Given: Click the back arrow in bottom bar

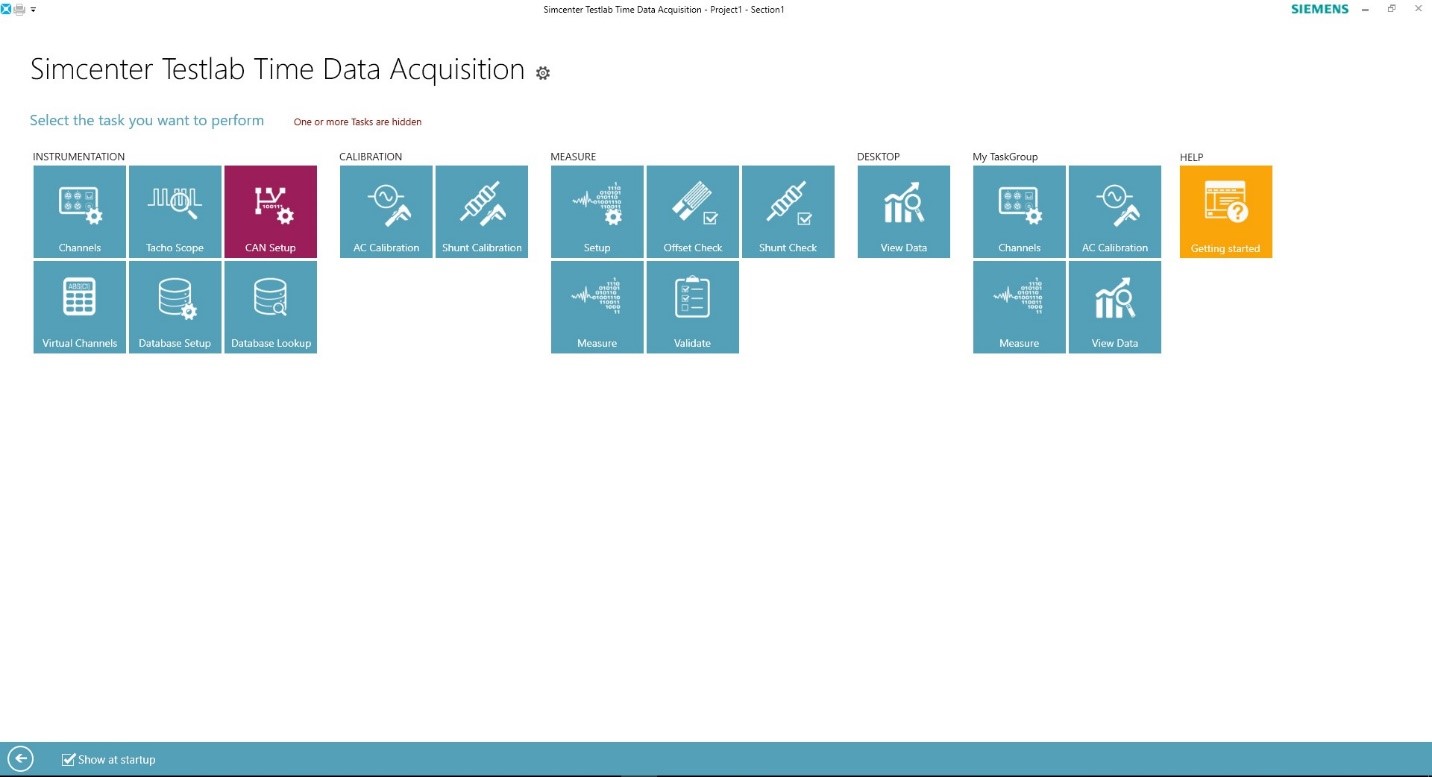Looking at the screenshot, I should tap(20, 759).
